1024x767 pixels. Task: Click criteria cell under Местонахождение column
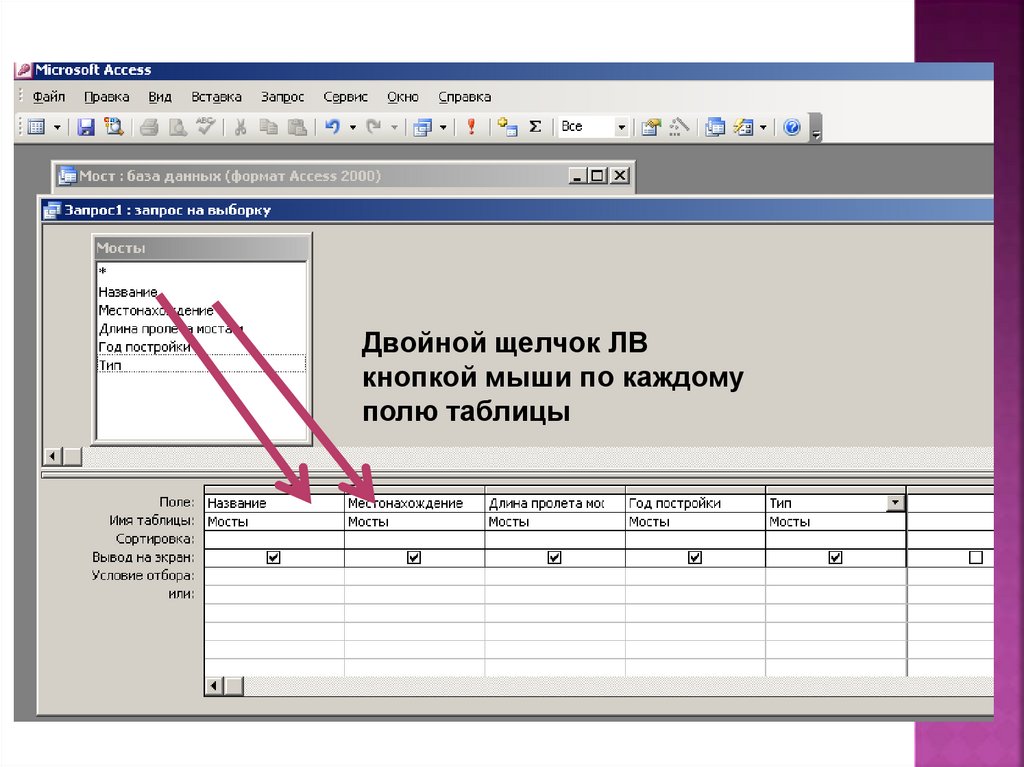(415, 576)
